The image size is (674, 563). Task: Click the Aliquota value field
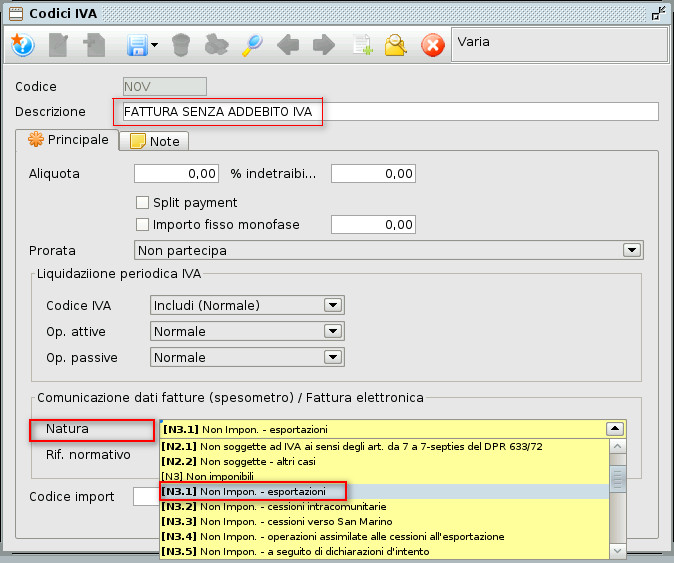pyautogui.click(x=176, y=174)
